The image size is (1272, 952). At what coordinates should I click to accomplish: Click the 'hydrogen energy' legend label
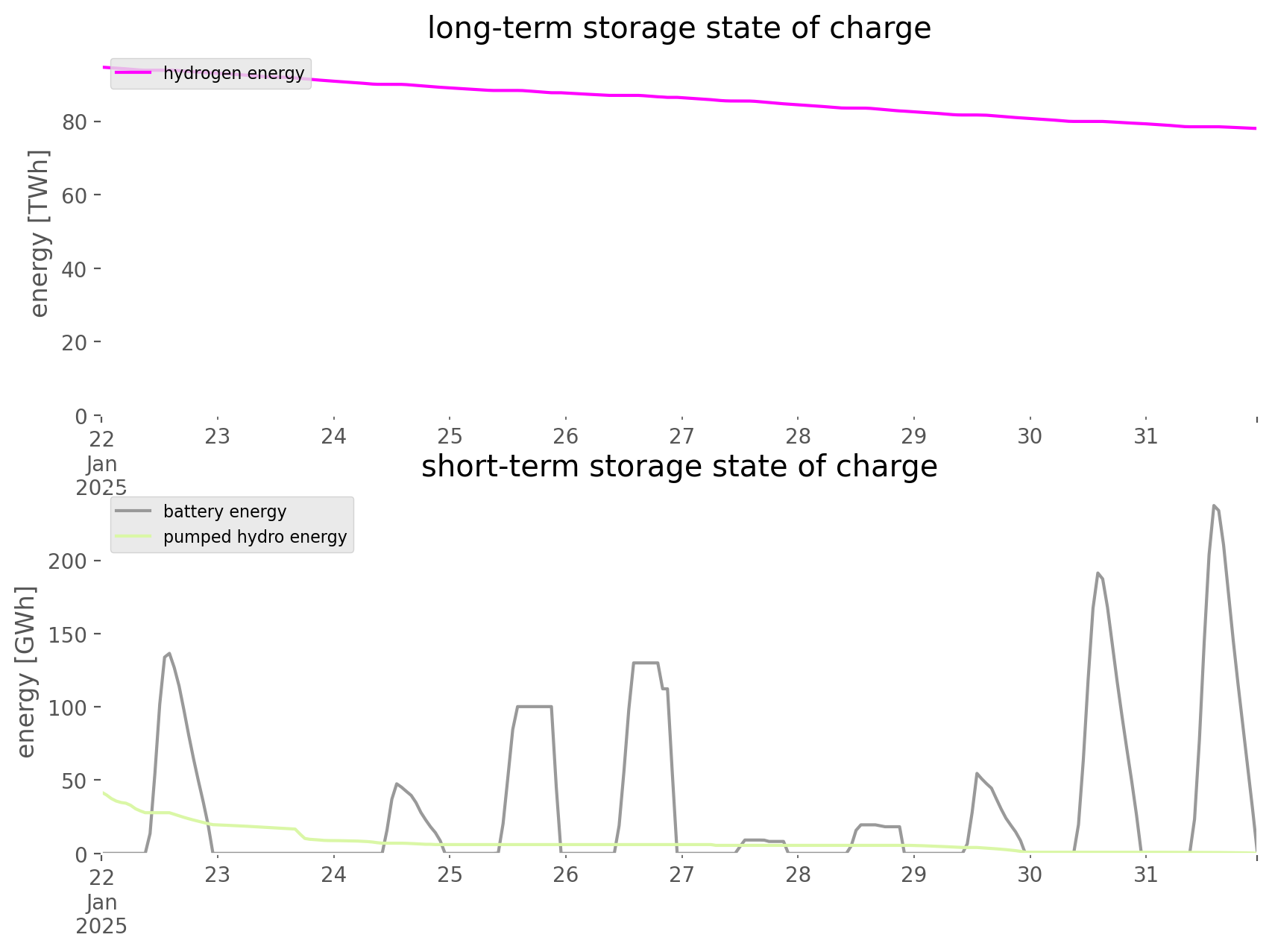point(233,73)
